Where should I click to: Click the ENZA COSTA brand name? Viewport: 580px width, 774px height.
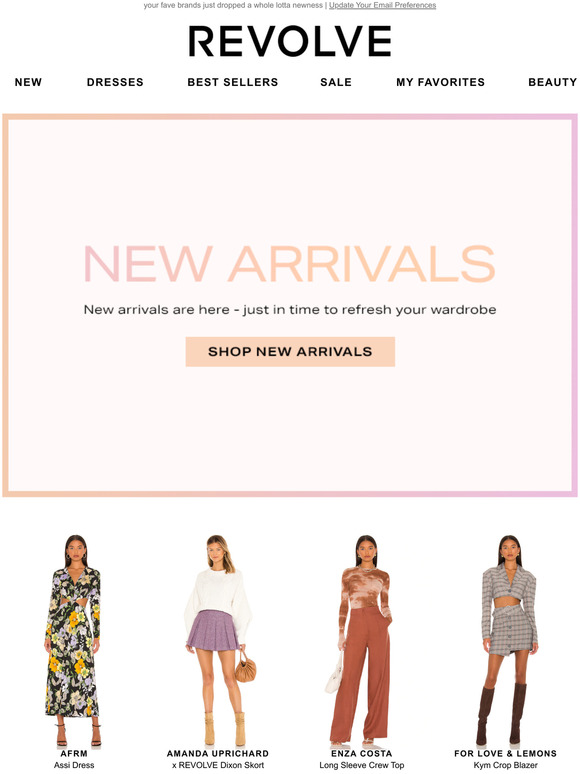[362, 754]
